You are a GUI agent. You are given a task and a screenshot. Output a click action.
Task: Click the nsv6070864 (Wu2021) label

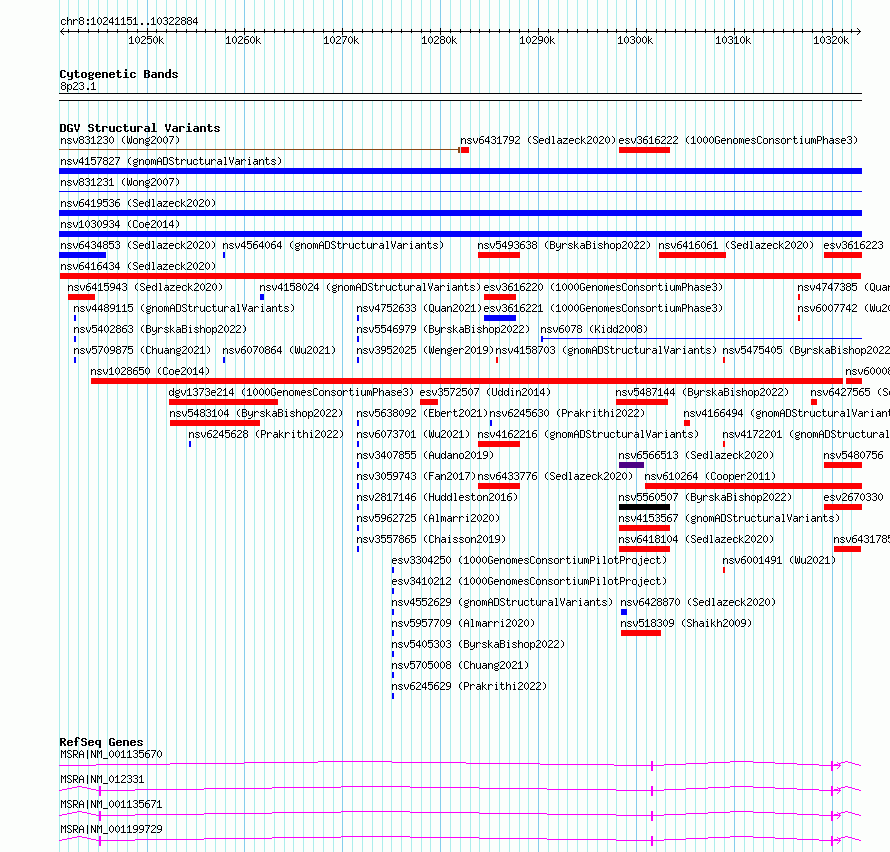pos(279,350)
